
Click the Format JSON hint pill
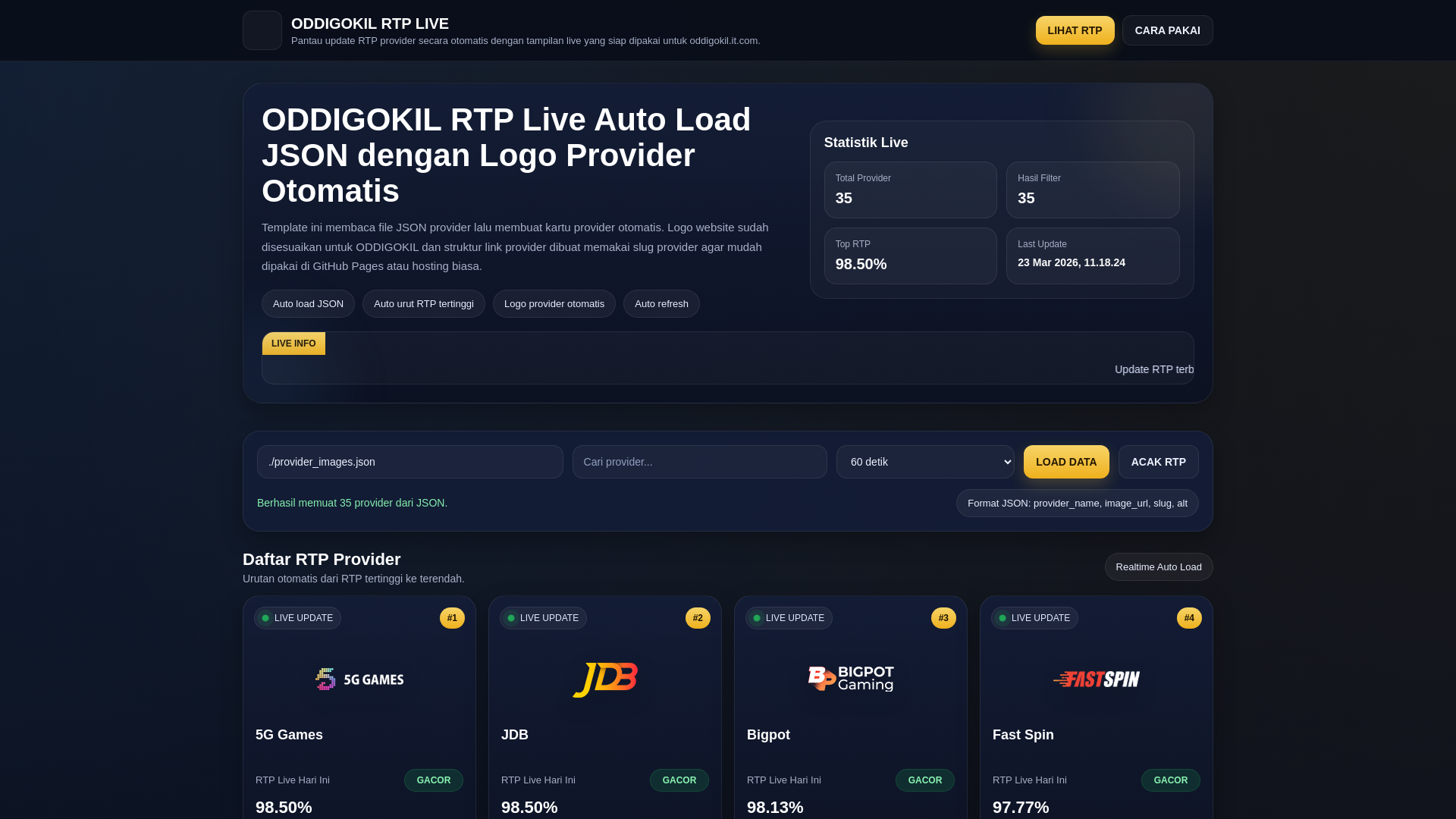click(x=1078, y=504)
